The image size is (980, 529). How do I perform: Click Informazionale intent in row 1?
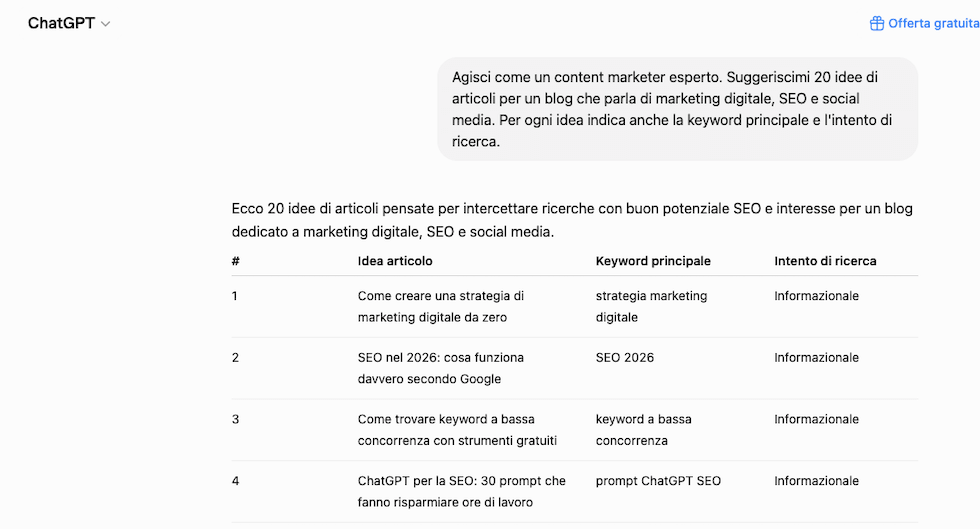point(816,296)
